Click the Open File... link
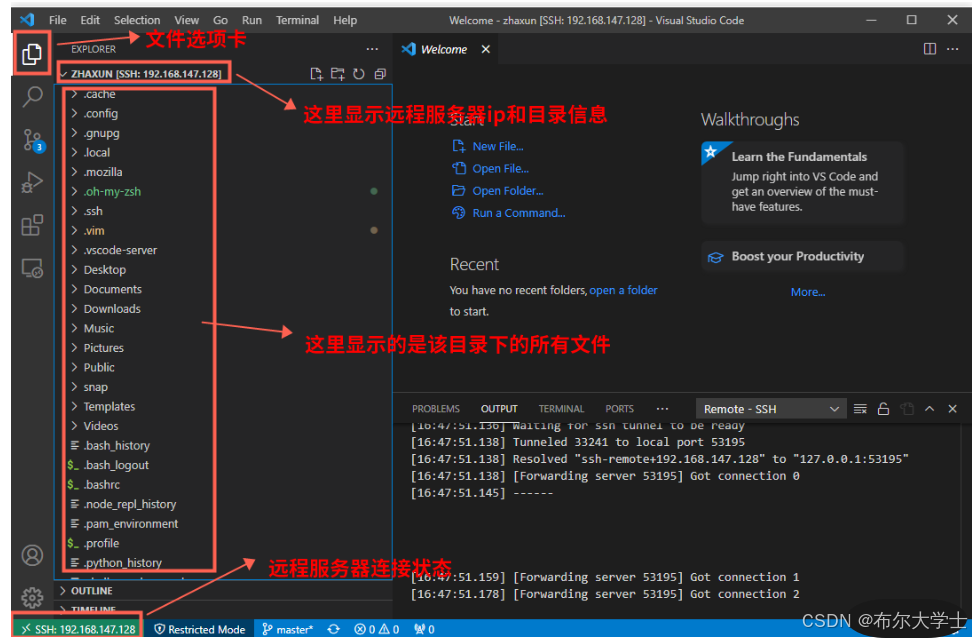Screen dimensions: 972x639 click(x=500, y=169)
